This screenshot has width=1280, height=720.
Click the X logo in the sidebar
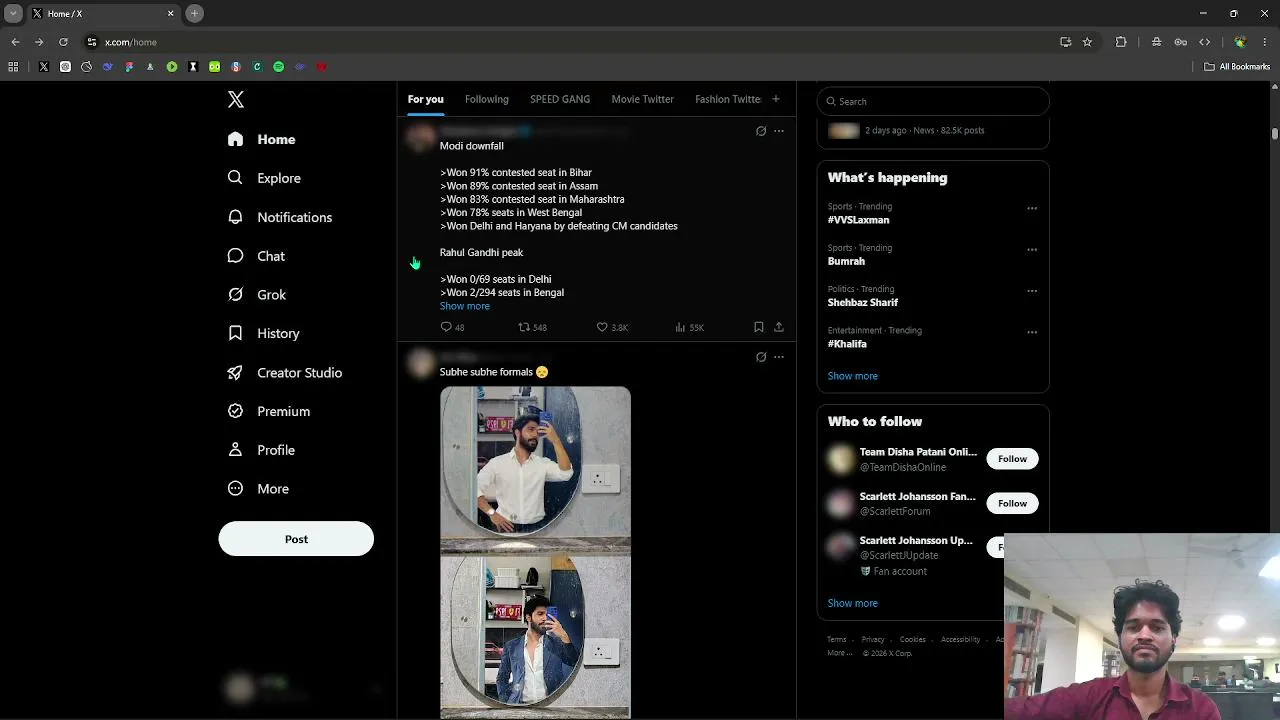point(236,99)
